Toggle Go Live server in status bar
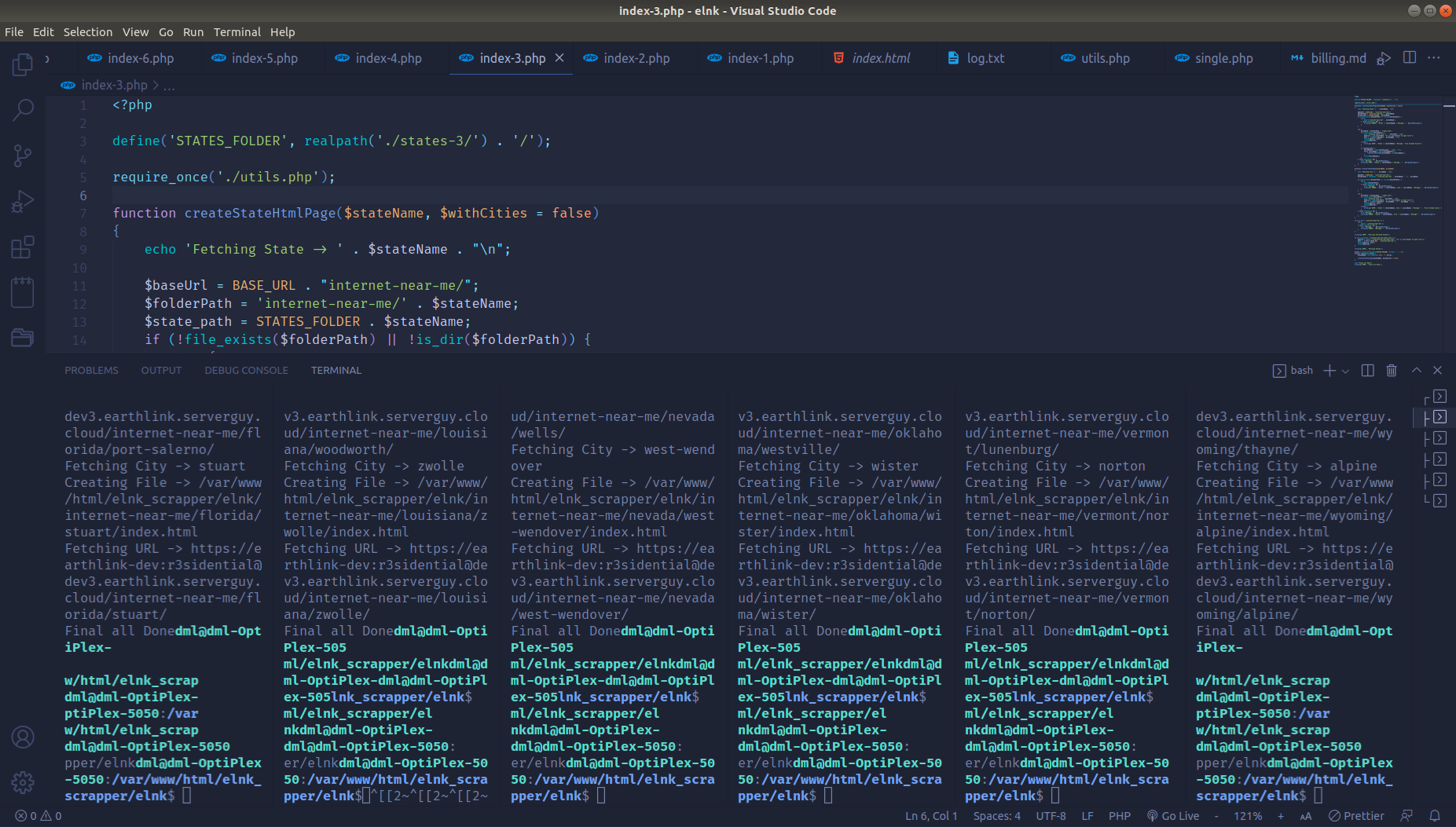 [x=1173, y=816]
